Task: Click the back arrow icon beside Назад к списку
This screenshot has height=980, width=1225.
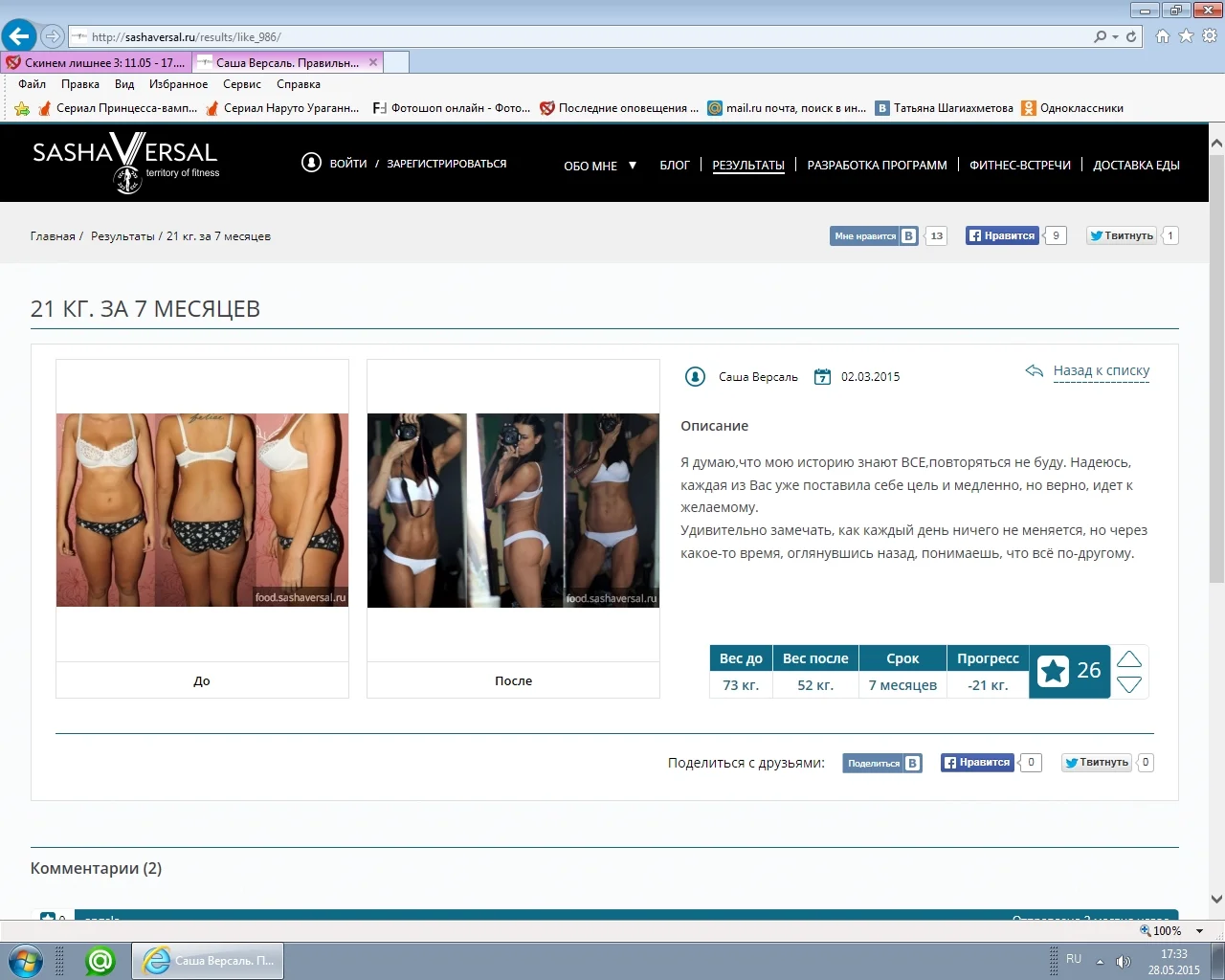Action: (1034, 371)
